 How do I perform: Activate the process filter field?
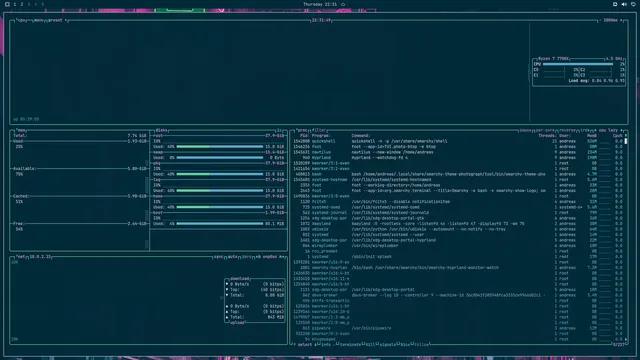319,130
